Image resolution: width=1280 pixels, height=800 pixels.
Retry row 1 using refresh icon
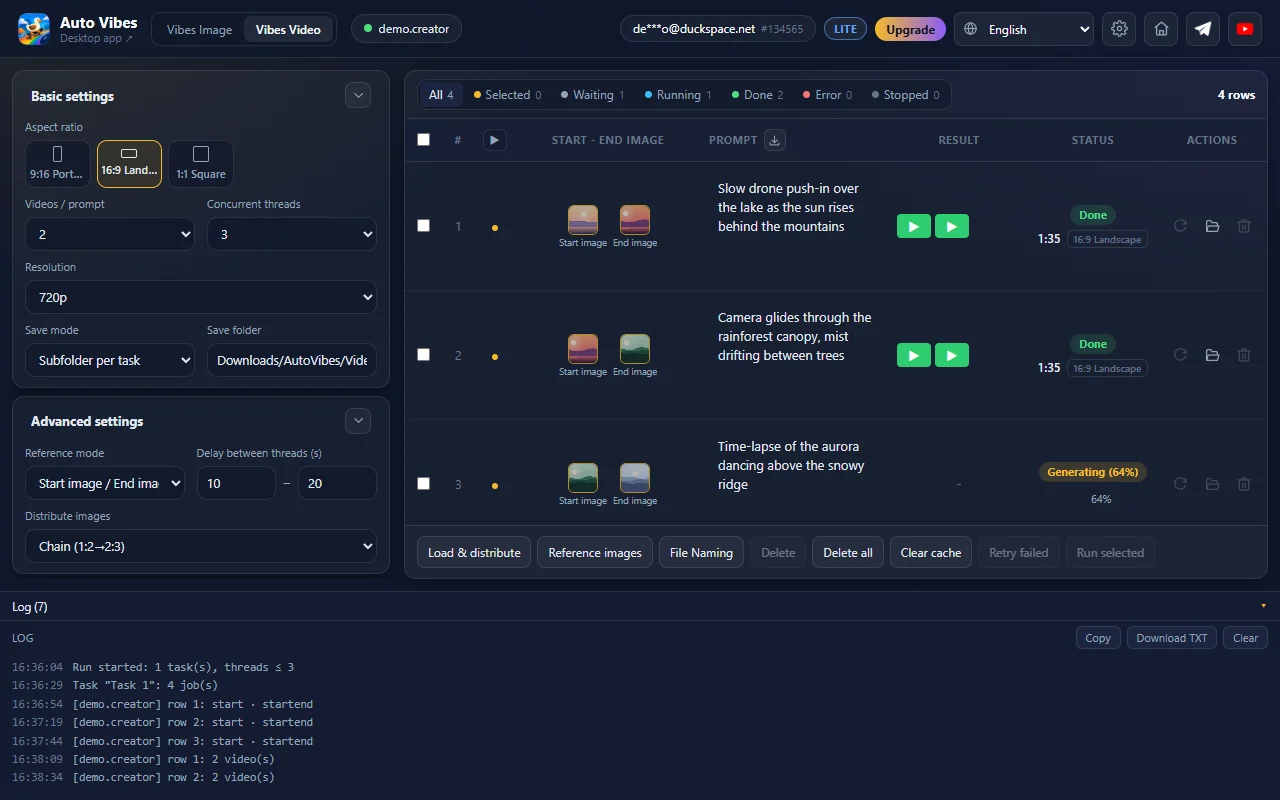[1180, 227]
